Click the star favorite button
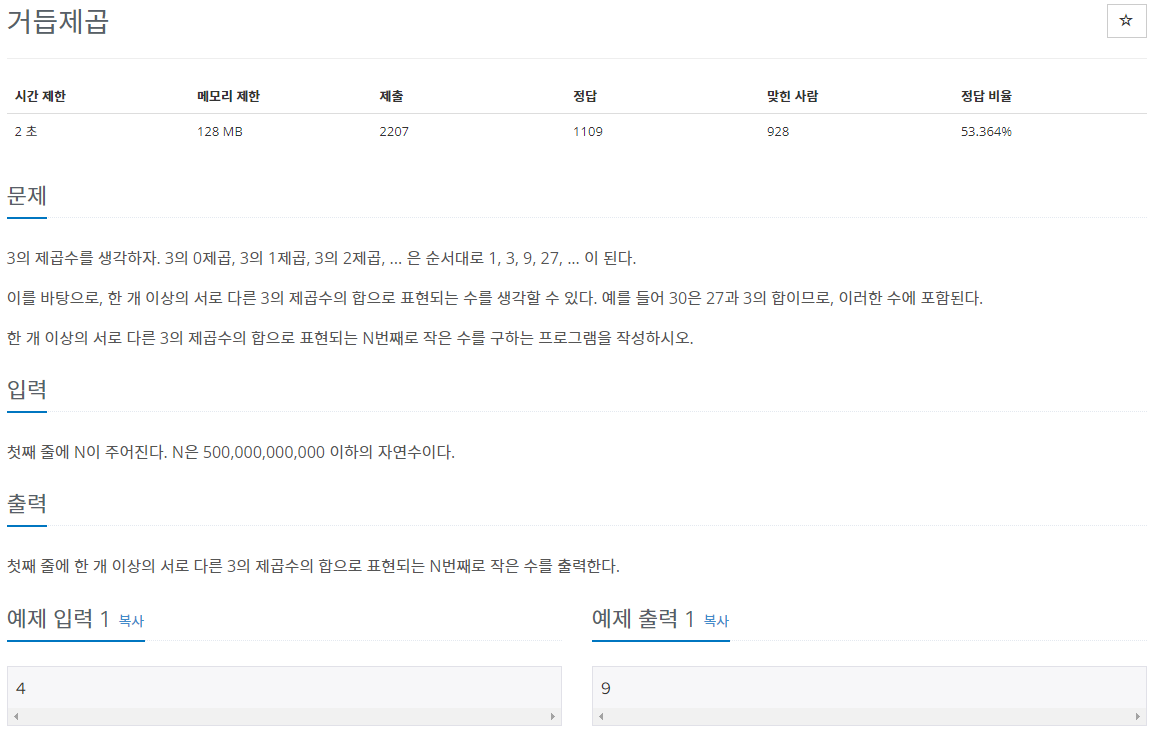Screen dimensions: 1163x747 click(1126, 21)
